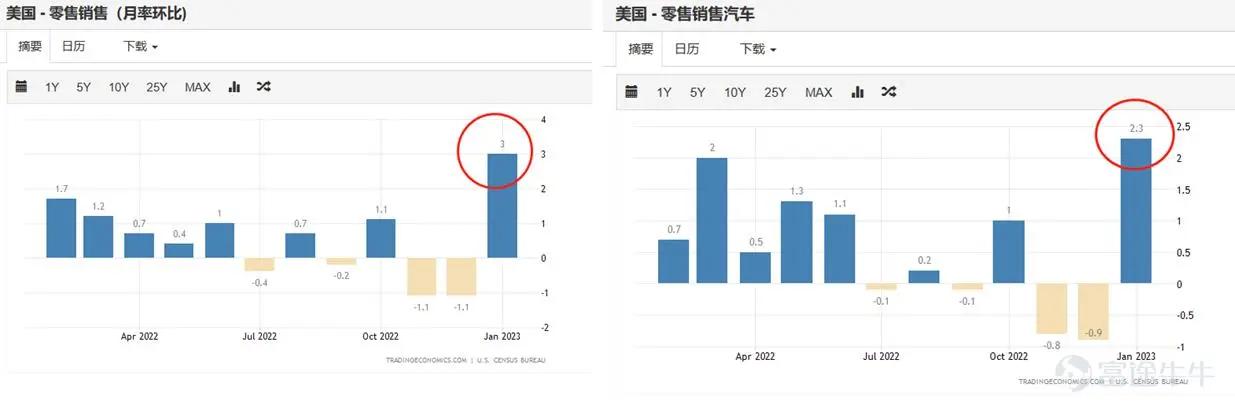Select 10Y range in right chart
1235x410 pixels.
pyautogui.click(x=735, y=92)
